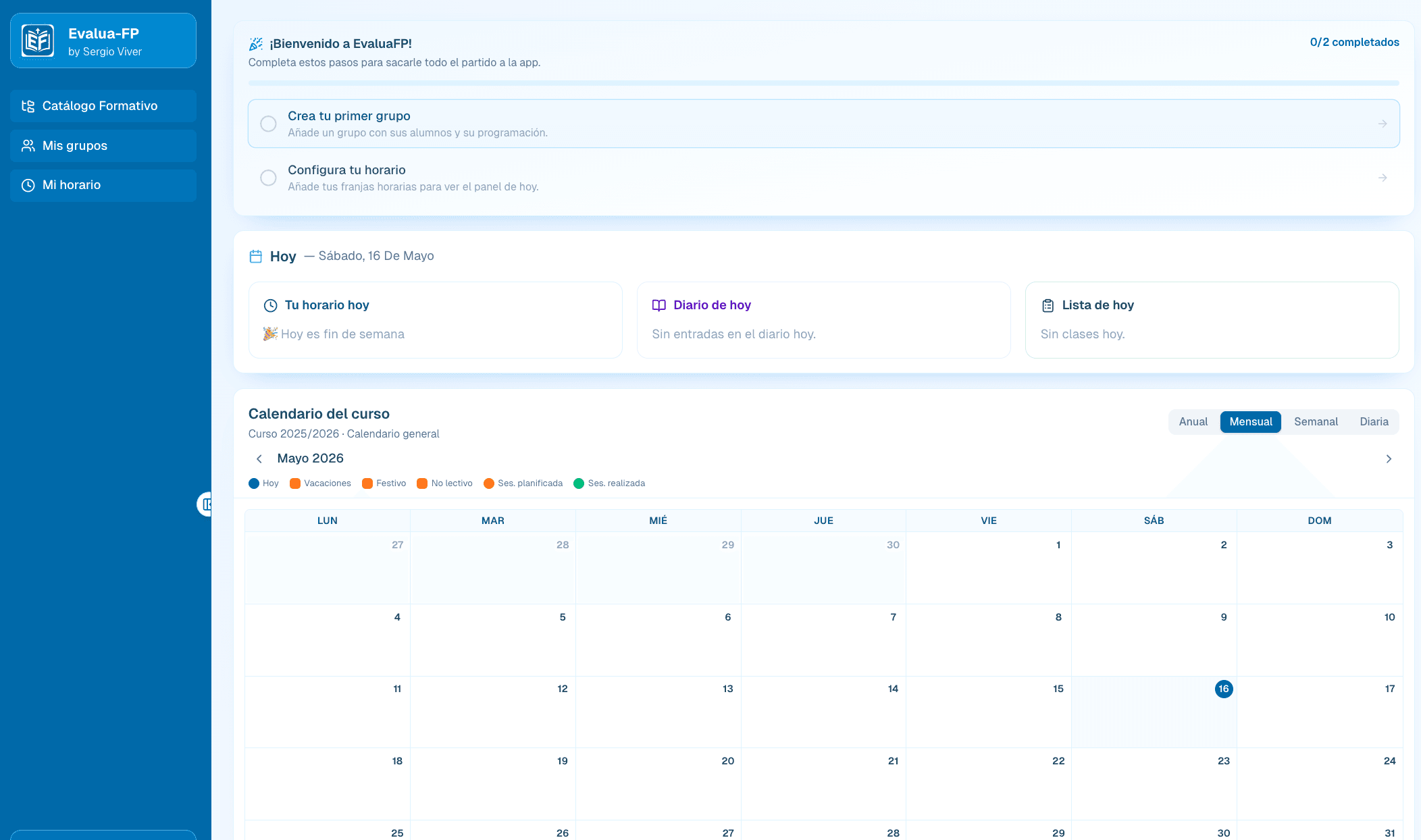Open the Lista de hoy card

tap(1212, 320)
